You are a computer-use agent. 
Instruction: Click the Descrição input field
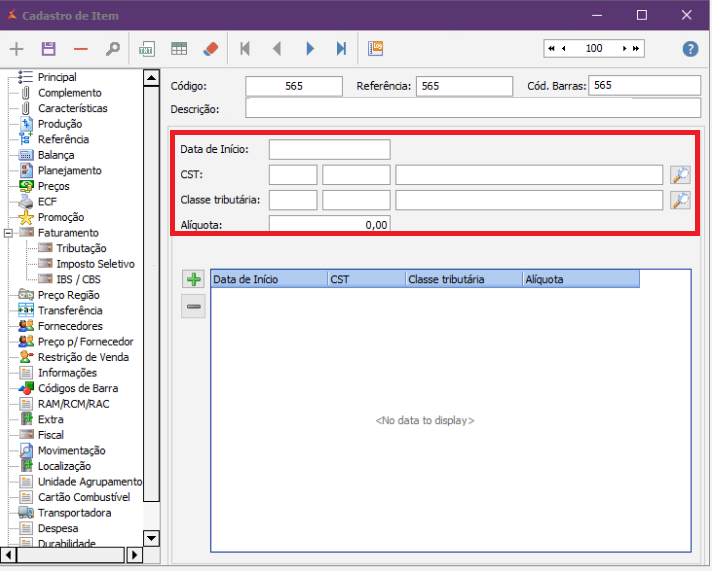pos(473,109)
